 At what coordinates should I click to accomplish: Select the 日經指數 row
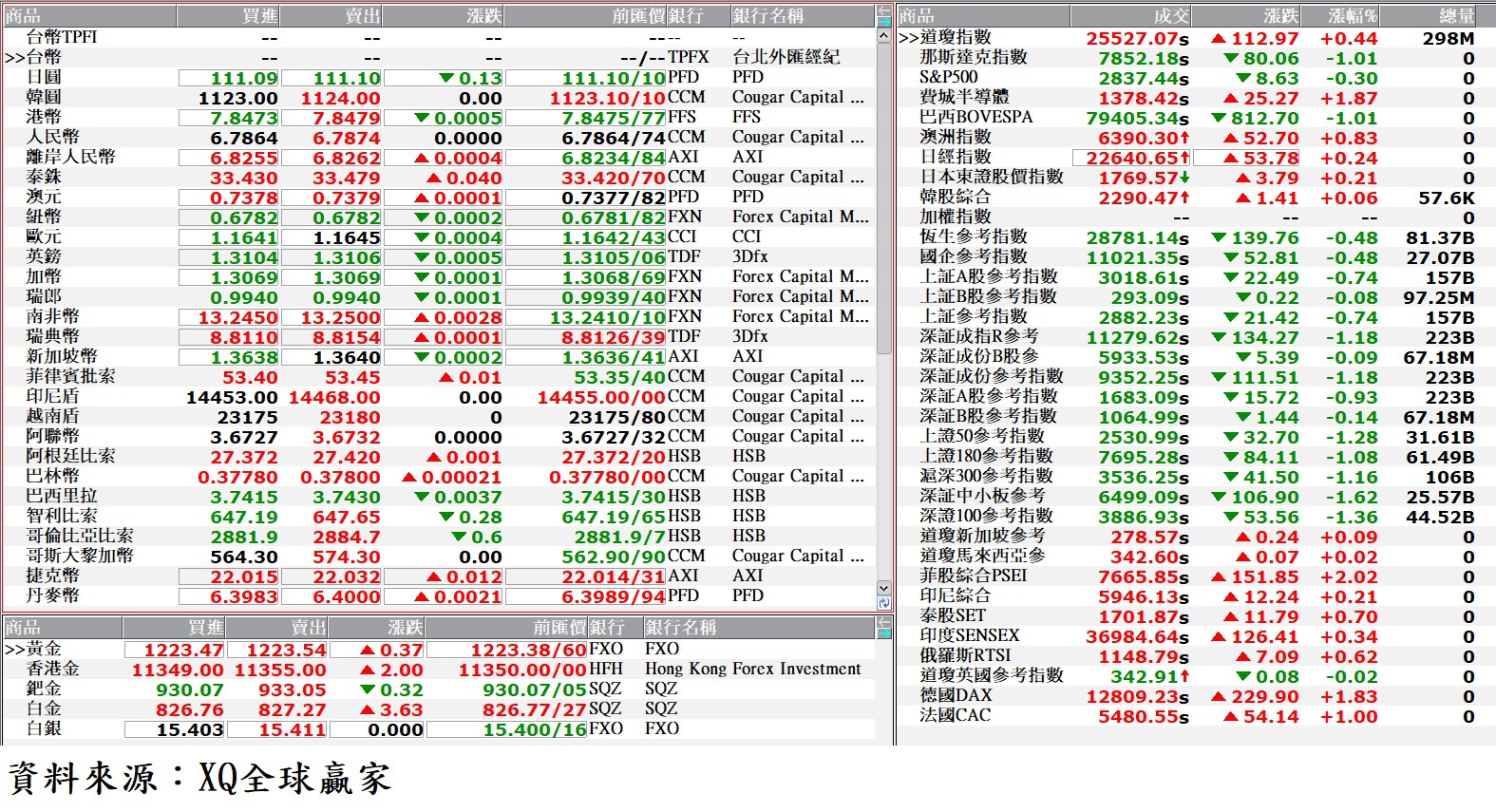[1196, 157]
